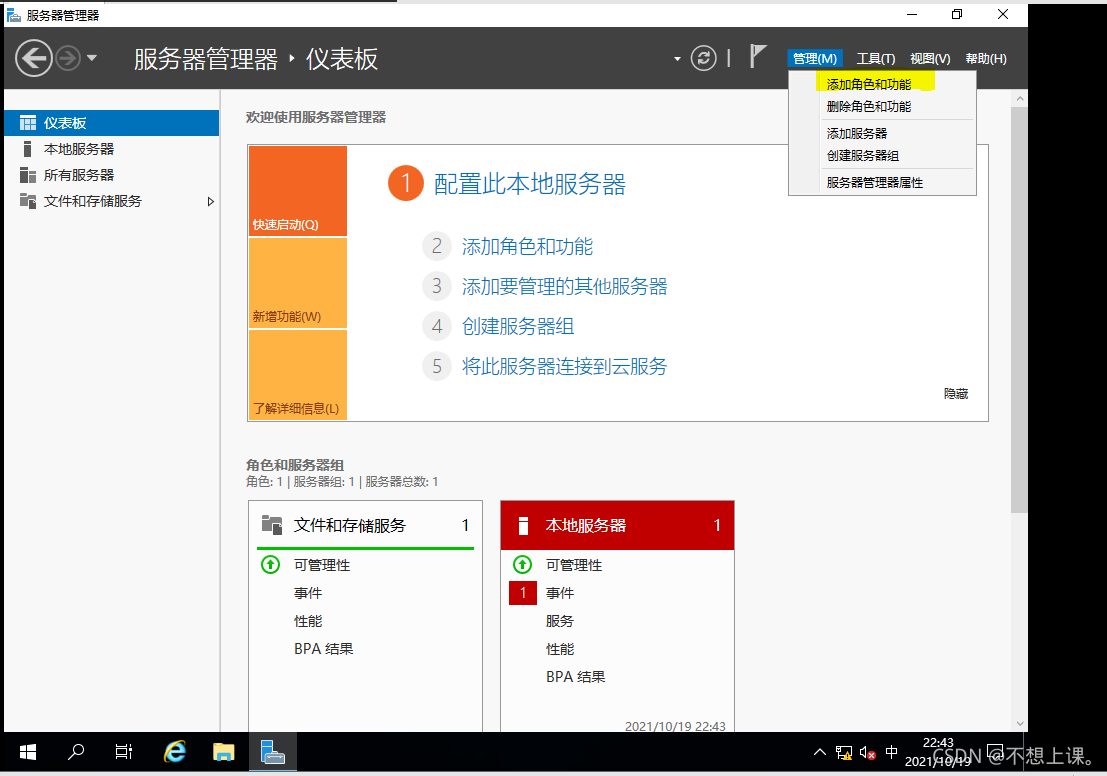
Task: Click green status icon in 本地服务器 tile
Action: [x=522, y=565]
